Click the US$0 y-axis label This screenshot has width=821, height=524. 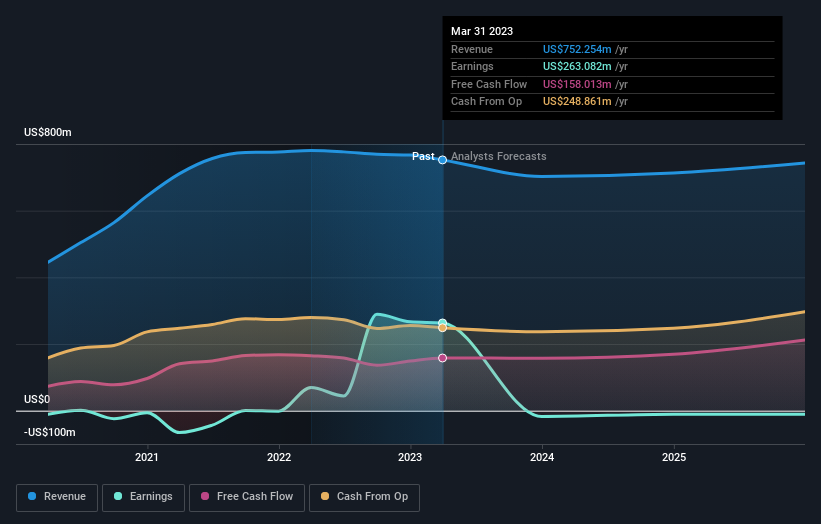37,399
